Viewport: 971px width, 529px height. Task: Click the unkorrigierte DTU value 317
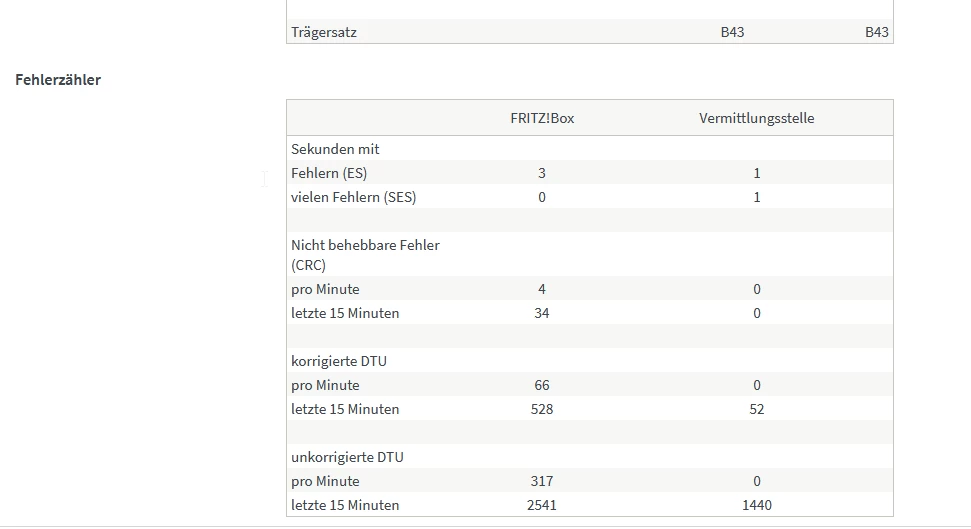tap(542, 481)
